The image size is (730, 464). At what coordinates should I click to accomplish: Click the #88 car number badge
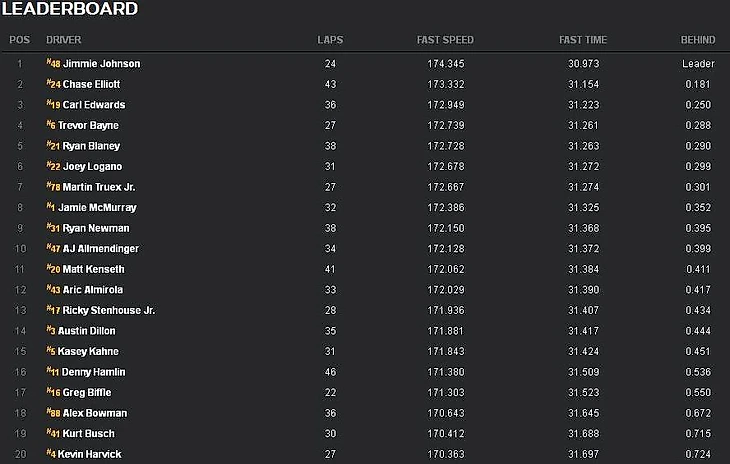coord(53,413)
